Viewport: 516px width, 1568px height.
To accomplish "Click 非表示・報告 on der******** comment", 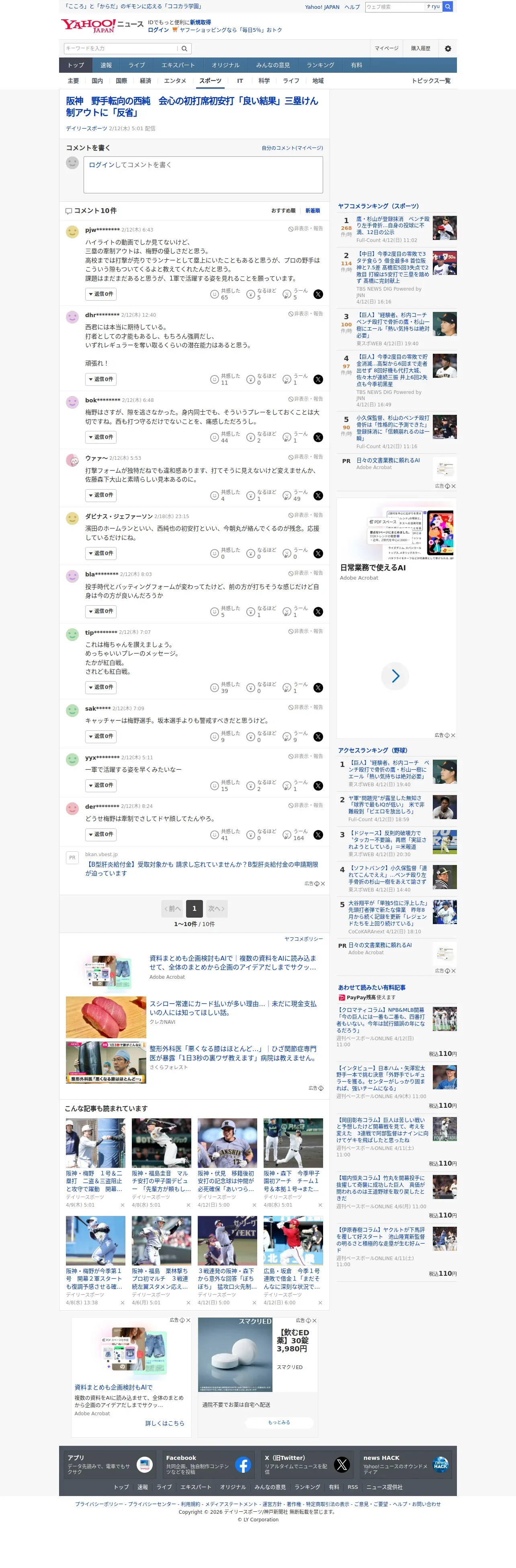I will 306,806.
